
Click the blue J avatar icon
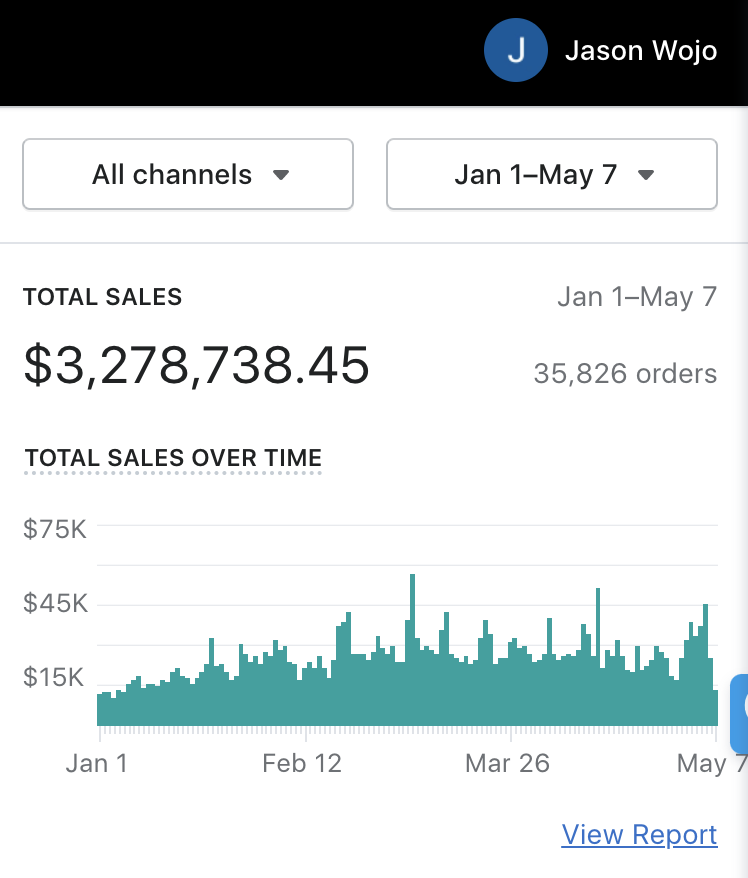tap(515, 50)
